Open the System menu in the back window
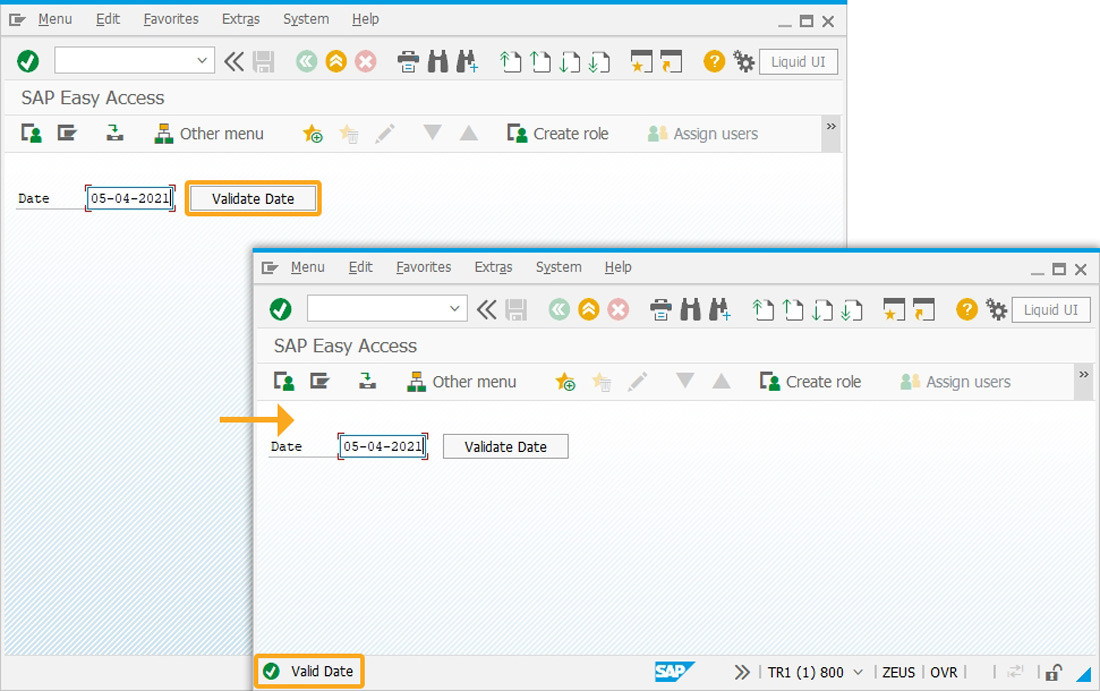 coord(306,20)
